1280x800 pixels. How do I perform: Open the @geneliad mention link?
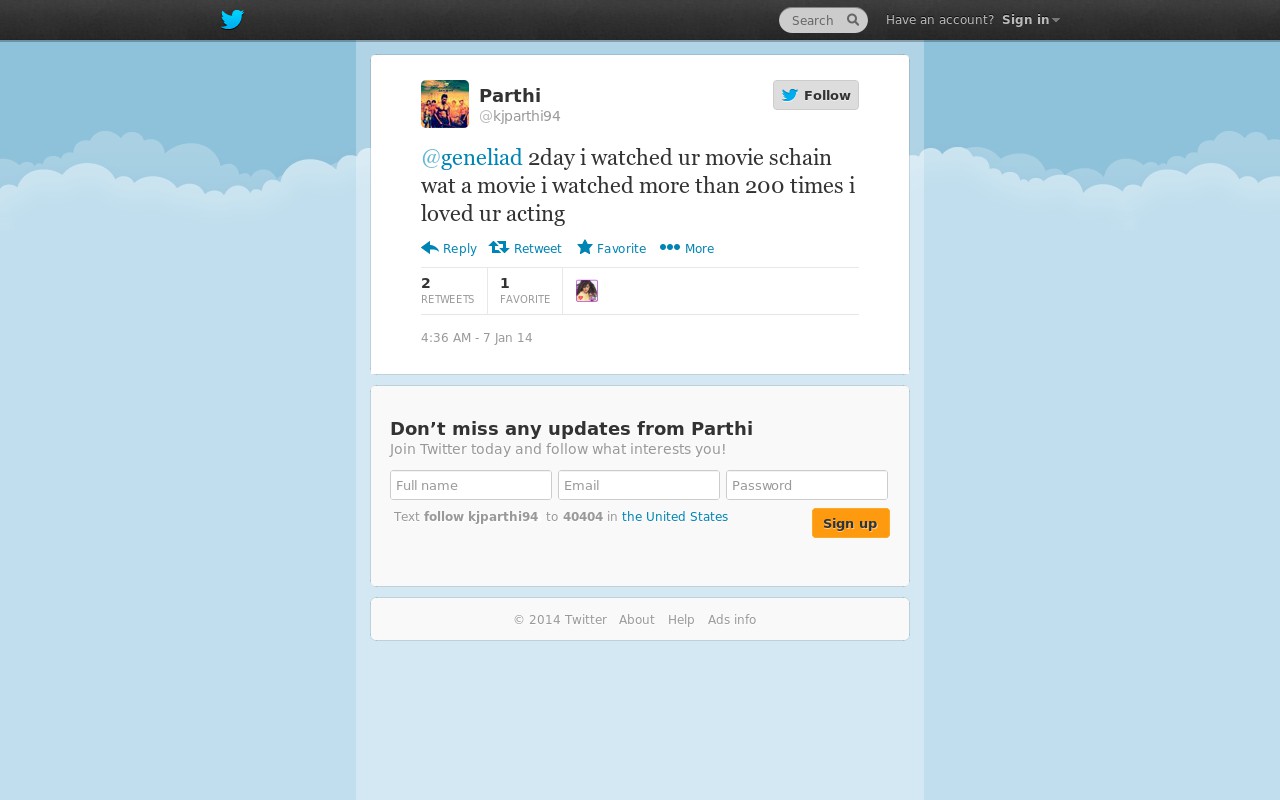click(x=472, y=158)
